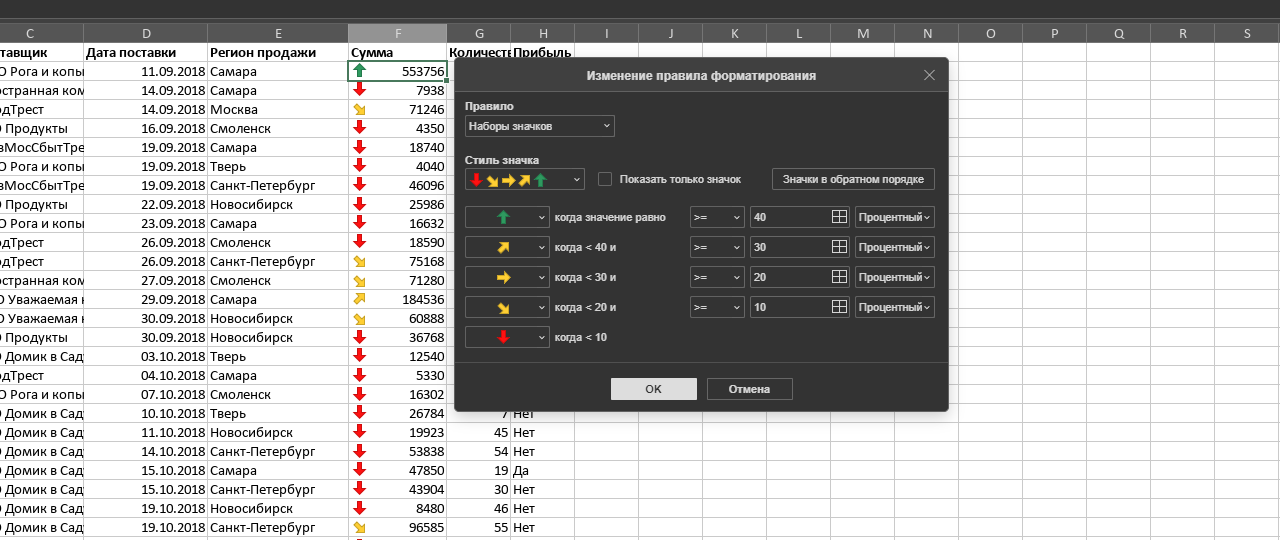Click cell range picker icon next to value 20
This screenshot has width=1280, height=540.
(x=839, y=277)
